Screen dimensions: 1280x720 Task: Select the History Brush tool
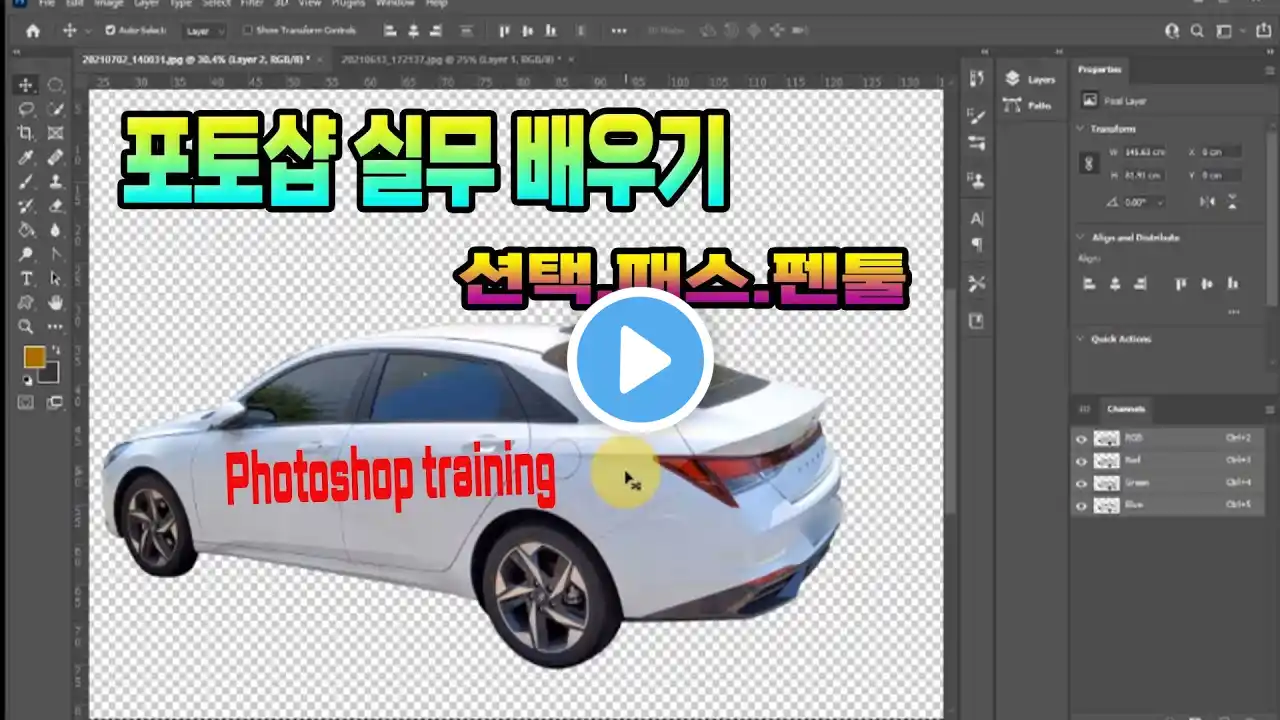point(27,206)
